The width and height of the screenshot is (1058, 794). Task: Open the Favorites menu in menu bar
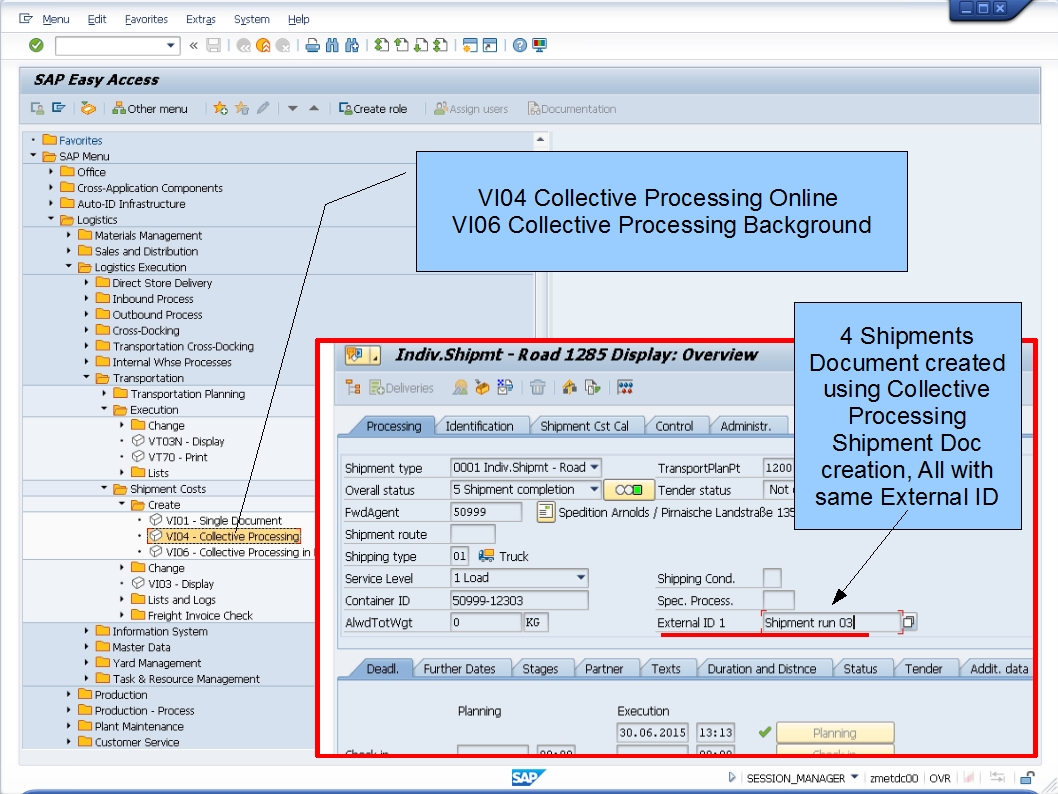pos(146,19)
